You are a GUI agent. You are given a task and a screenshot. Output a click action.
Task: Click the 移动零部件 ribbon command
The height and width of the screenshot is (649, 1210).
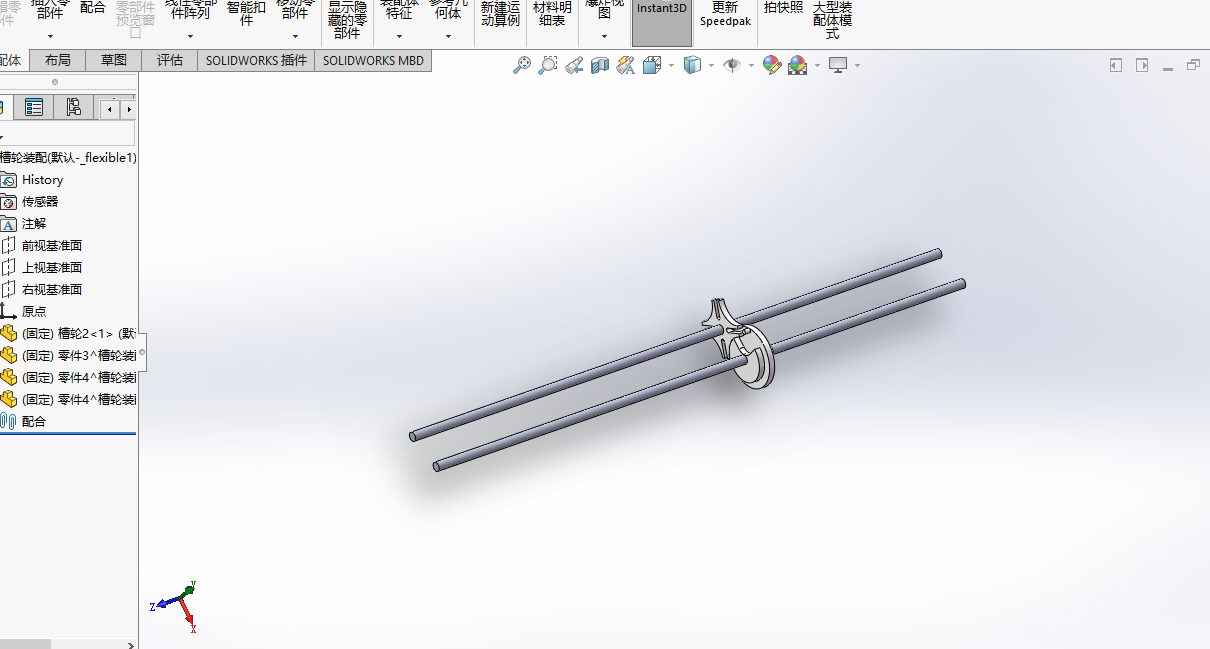[295, 12]
